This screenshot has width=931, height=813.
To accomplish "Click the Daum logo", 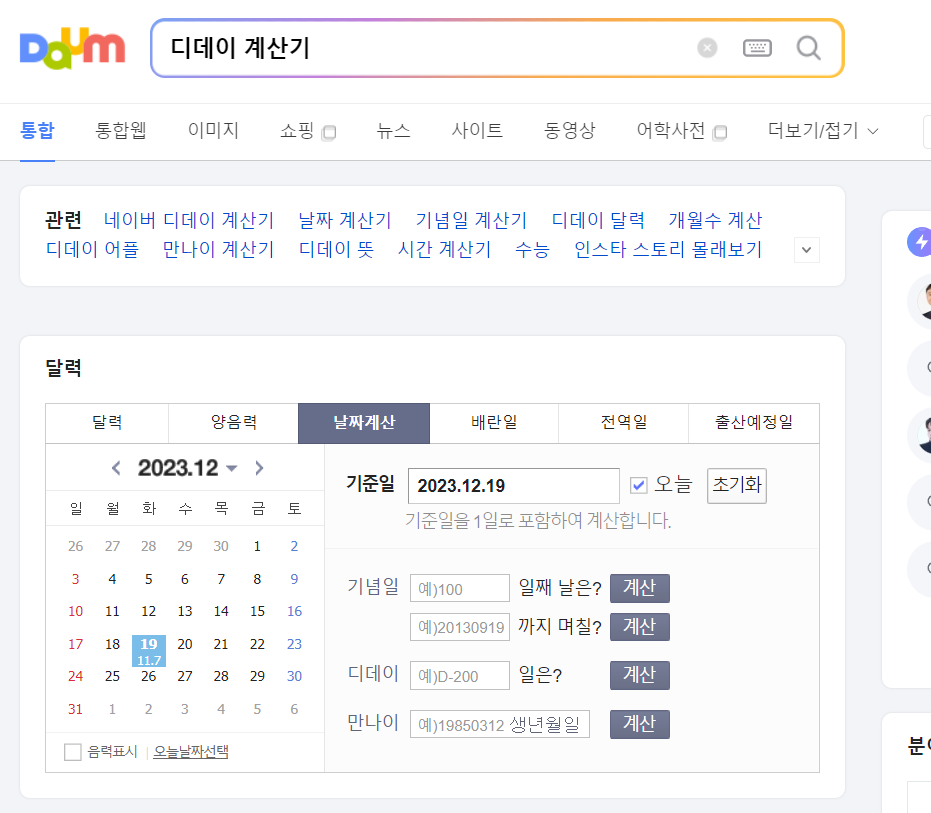I will click(x=72, y=48).
